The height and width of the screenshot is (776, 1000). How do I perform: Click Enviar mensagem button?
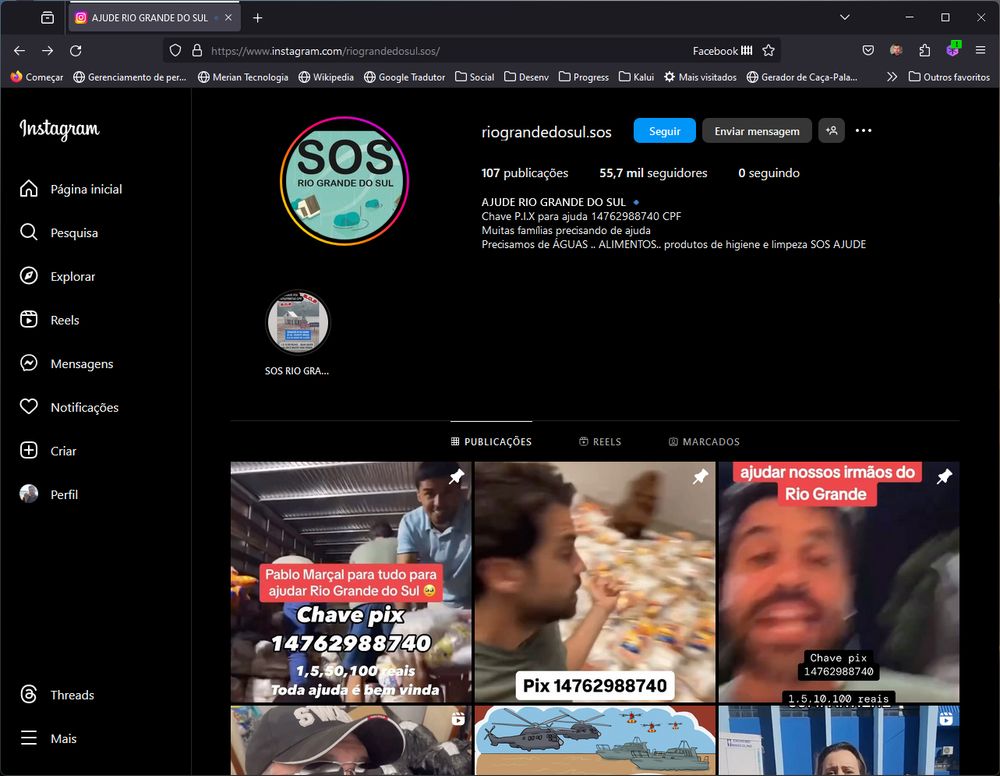[x=756, y=131]
